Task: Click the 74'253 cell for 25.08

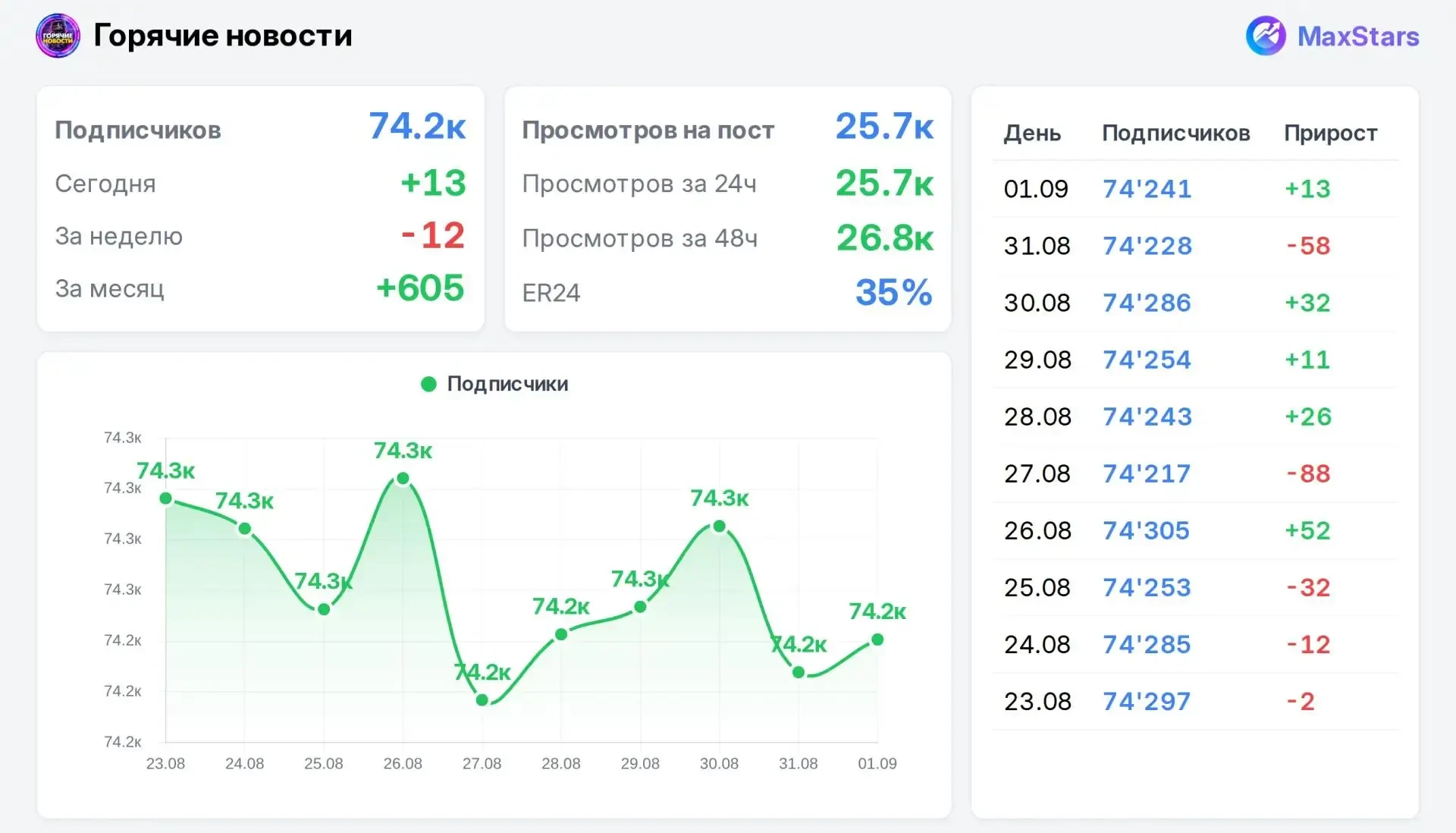Action: (x=1147, y=587)
